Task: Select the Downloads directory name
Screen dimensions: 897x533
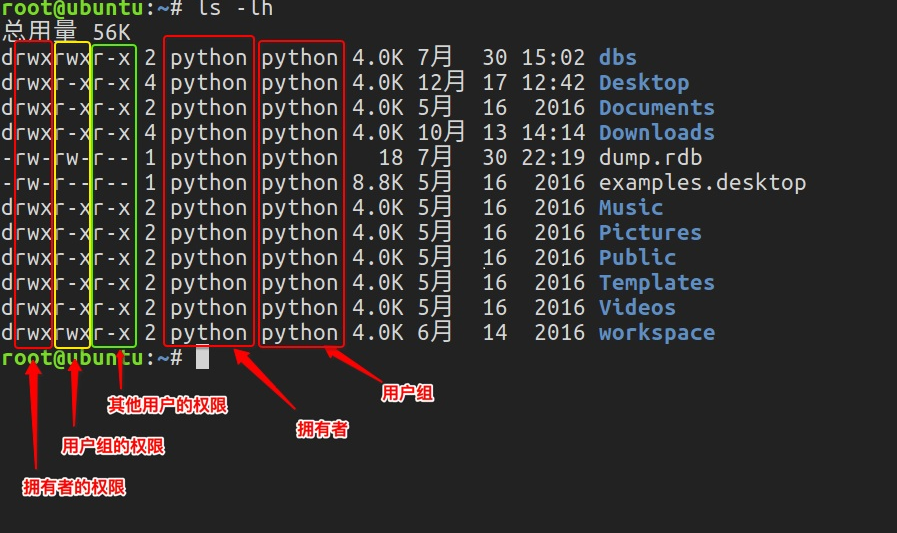Action: coord(656,133)
